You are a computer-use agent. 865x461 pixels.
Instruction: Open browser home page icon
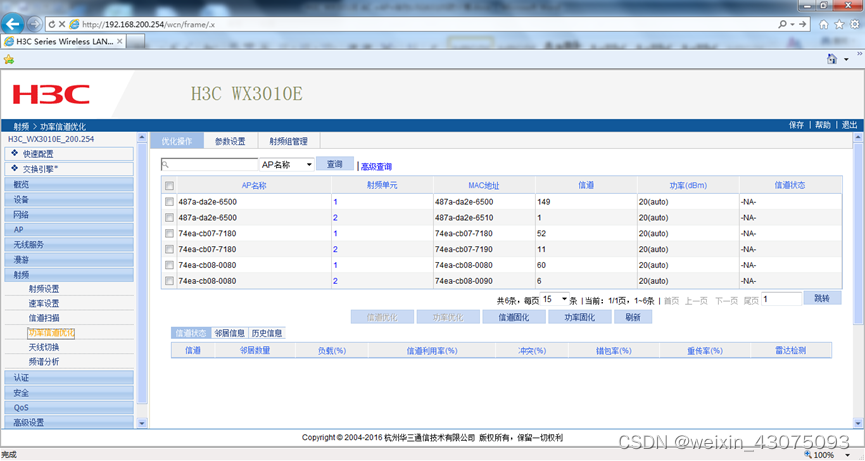[824, 24]
